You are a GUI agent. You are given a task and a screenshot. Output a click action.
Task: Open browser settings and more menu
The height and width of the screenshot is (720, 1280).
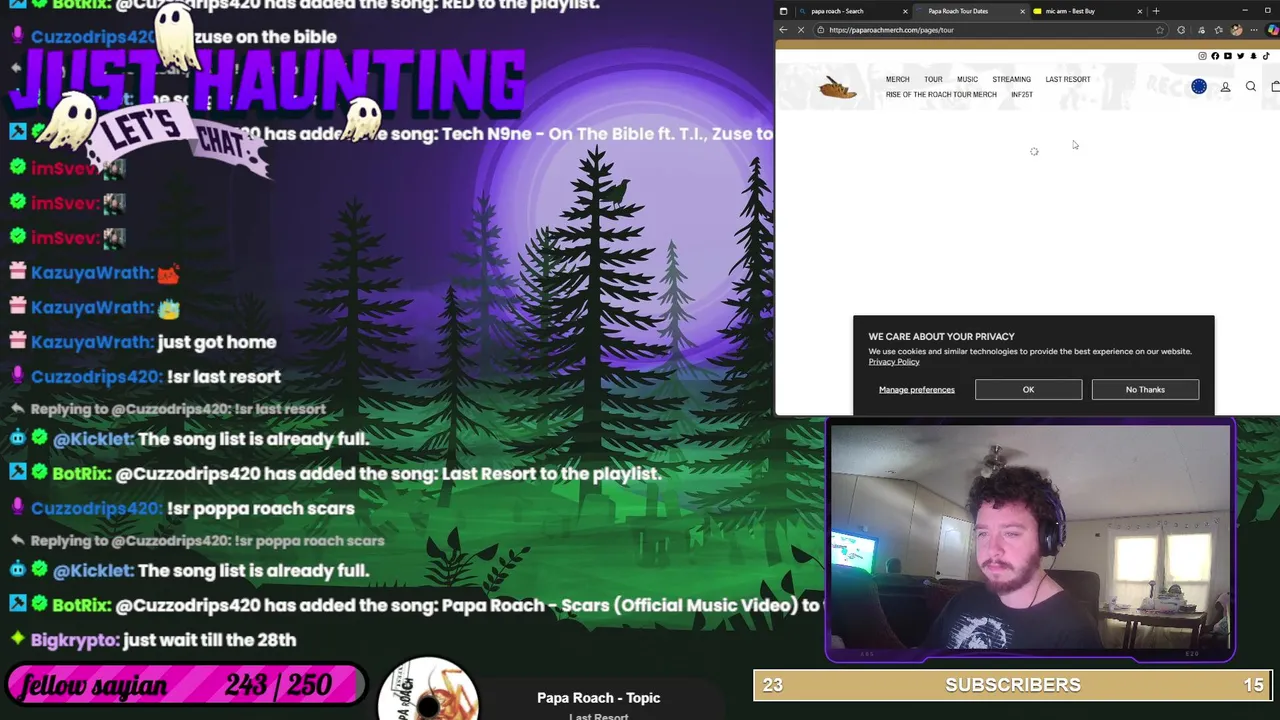pyautogui.click(x=1254, y=30)
